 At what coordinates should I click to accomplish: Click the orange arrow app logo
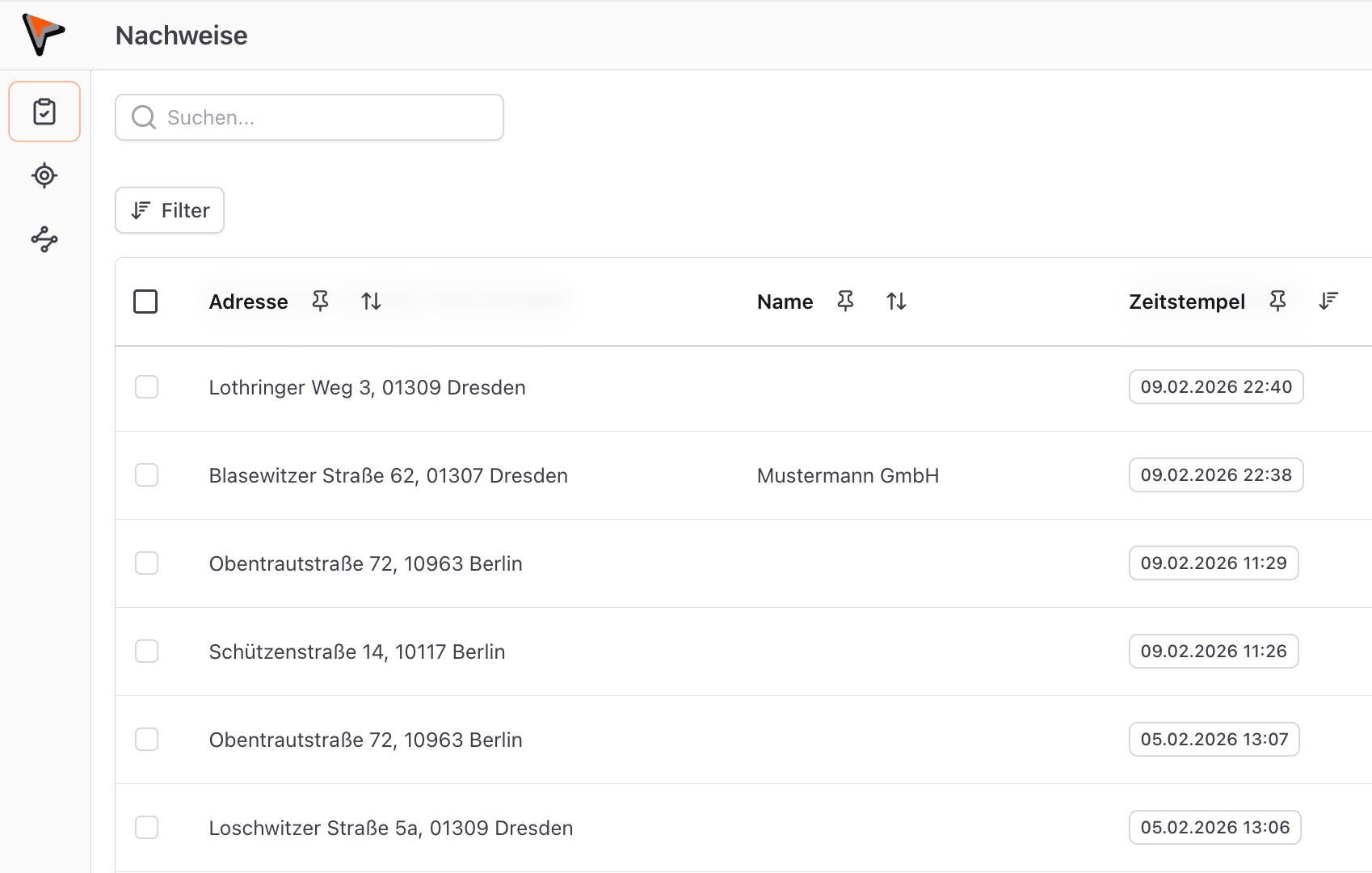44,35
